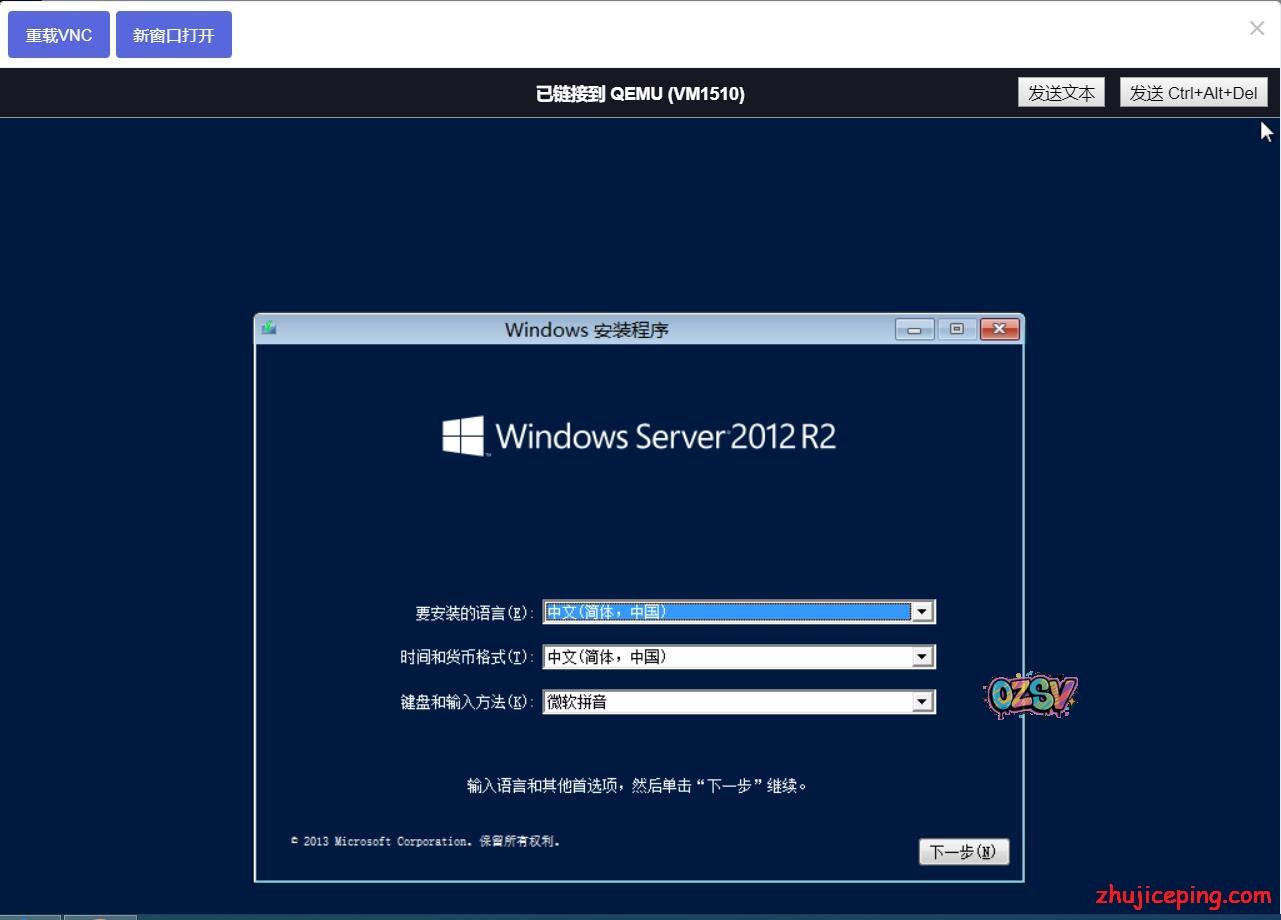Click the 发送文本 button
1281x920 pixels.
tap(1061, 93)
